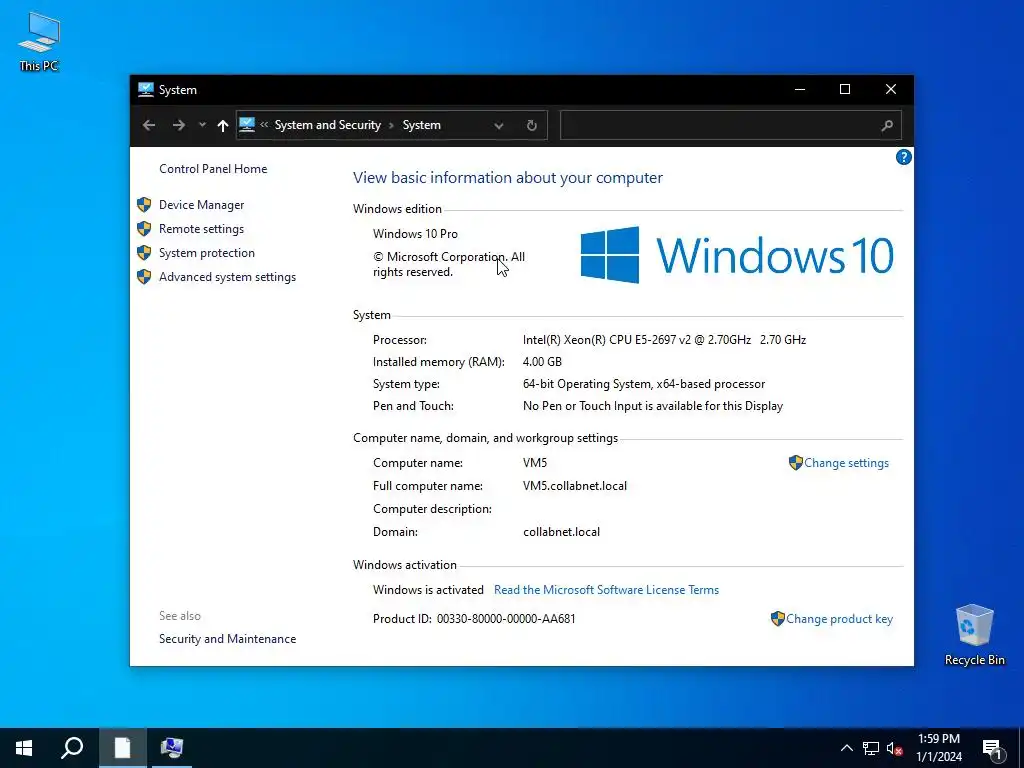Go to Control Panel Home
Viewport: 1024px width, 768px height.
click(x=213, y=168)
